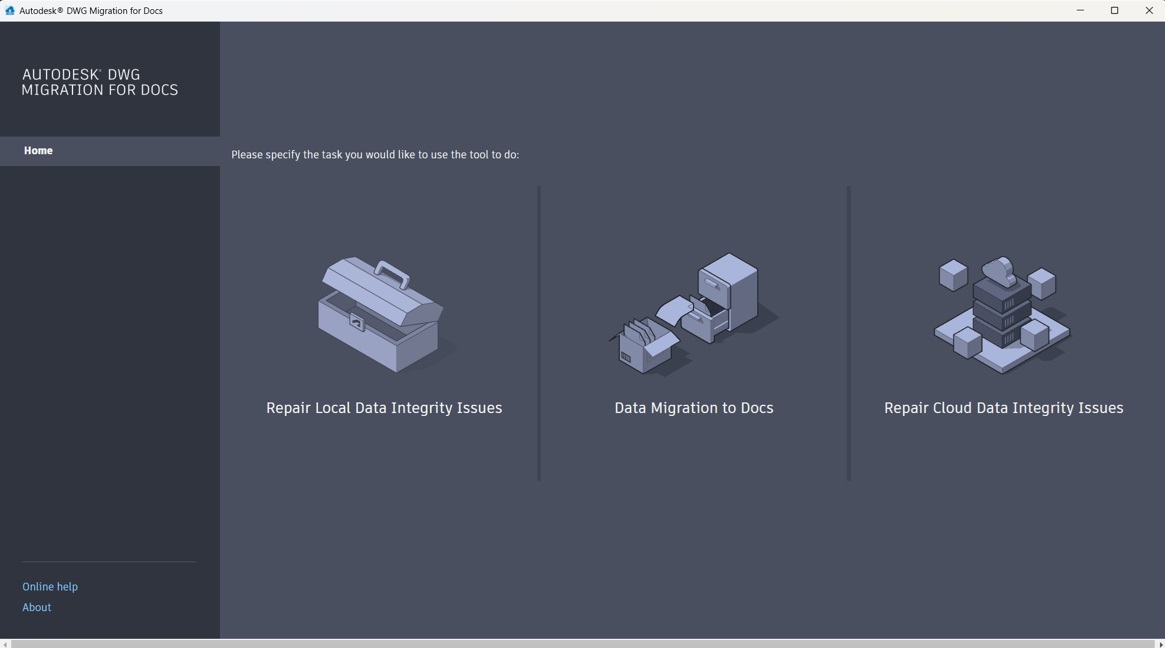
Task: Open the About page
Action: (36, 607)
